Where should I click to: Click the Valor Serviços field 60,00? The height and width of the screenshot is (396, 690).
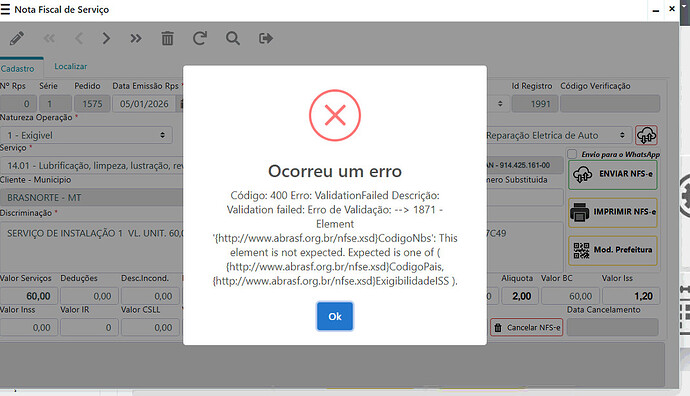tap(29, 296)
